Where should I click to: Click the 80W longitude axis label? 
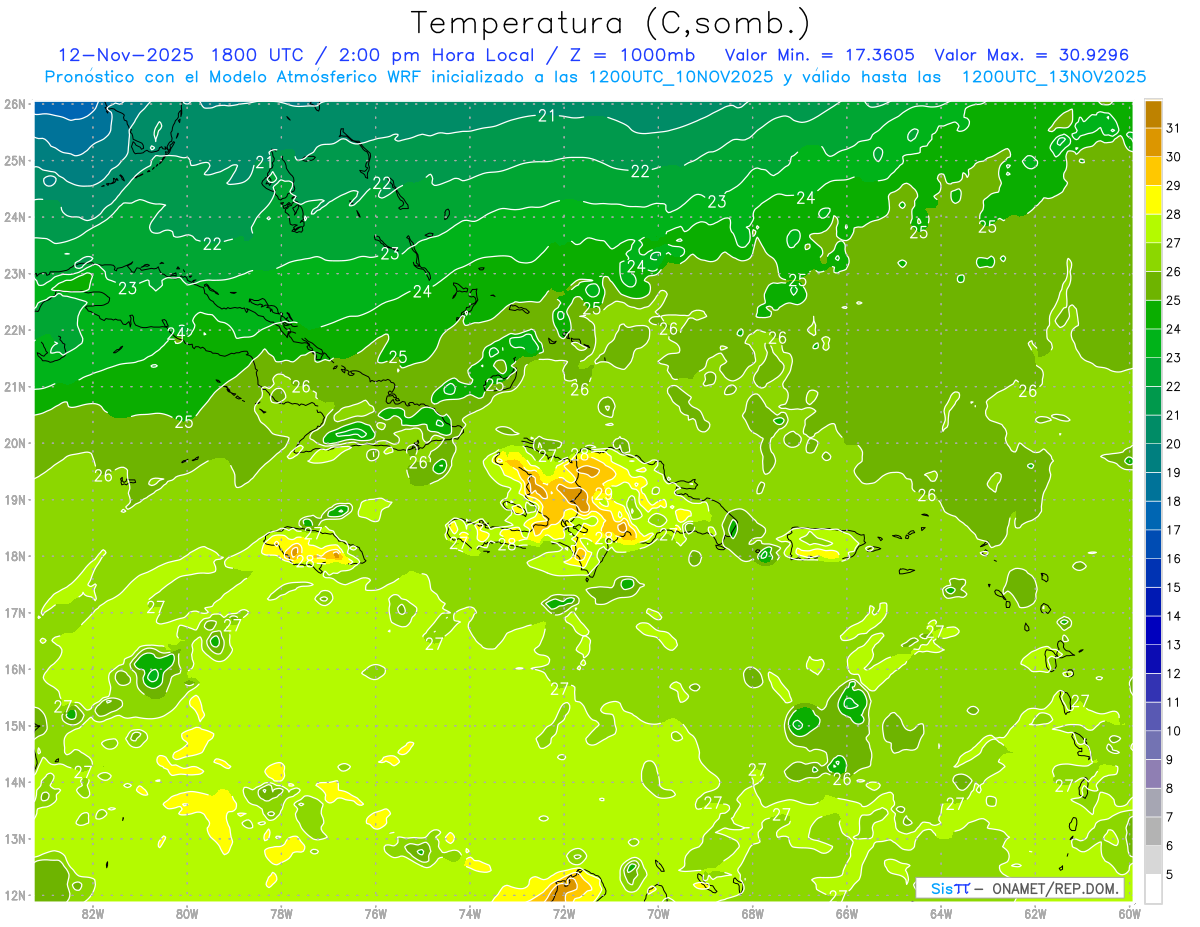coord(187,913)
